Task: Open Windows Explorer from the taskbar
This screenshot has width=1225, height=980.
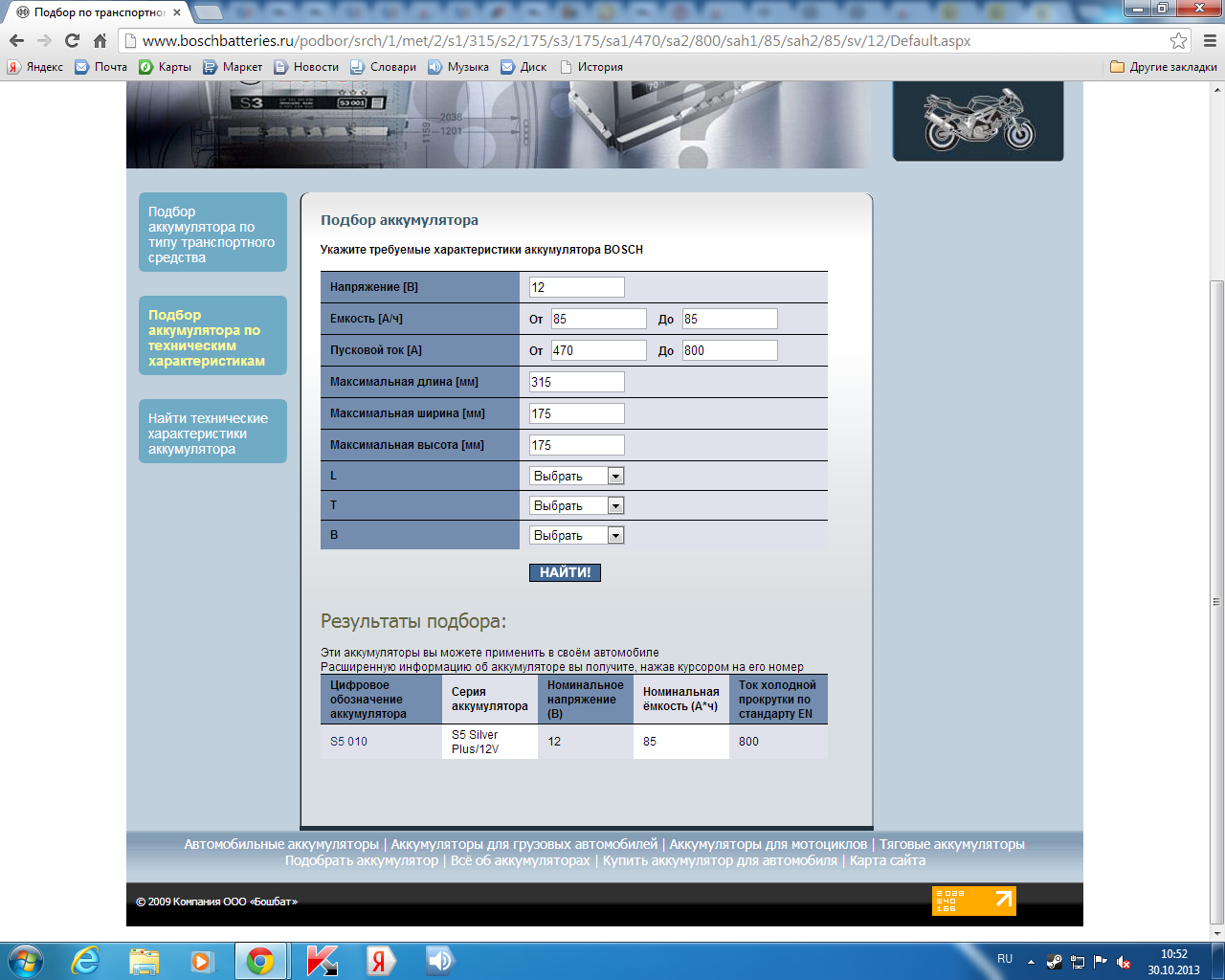Action: (x=144, y=960)
